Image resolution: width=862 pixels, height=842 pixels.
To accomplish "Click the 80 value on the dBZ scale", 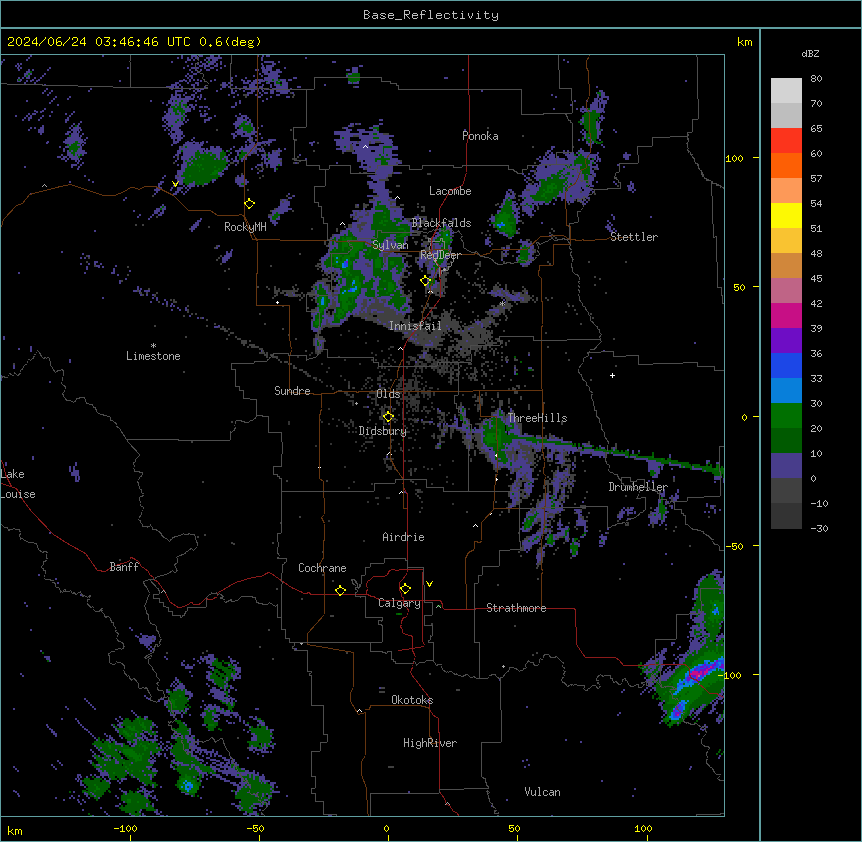I will (816, 79).
